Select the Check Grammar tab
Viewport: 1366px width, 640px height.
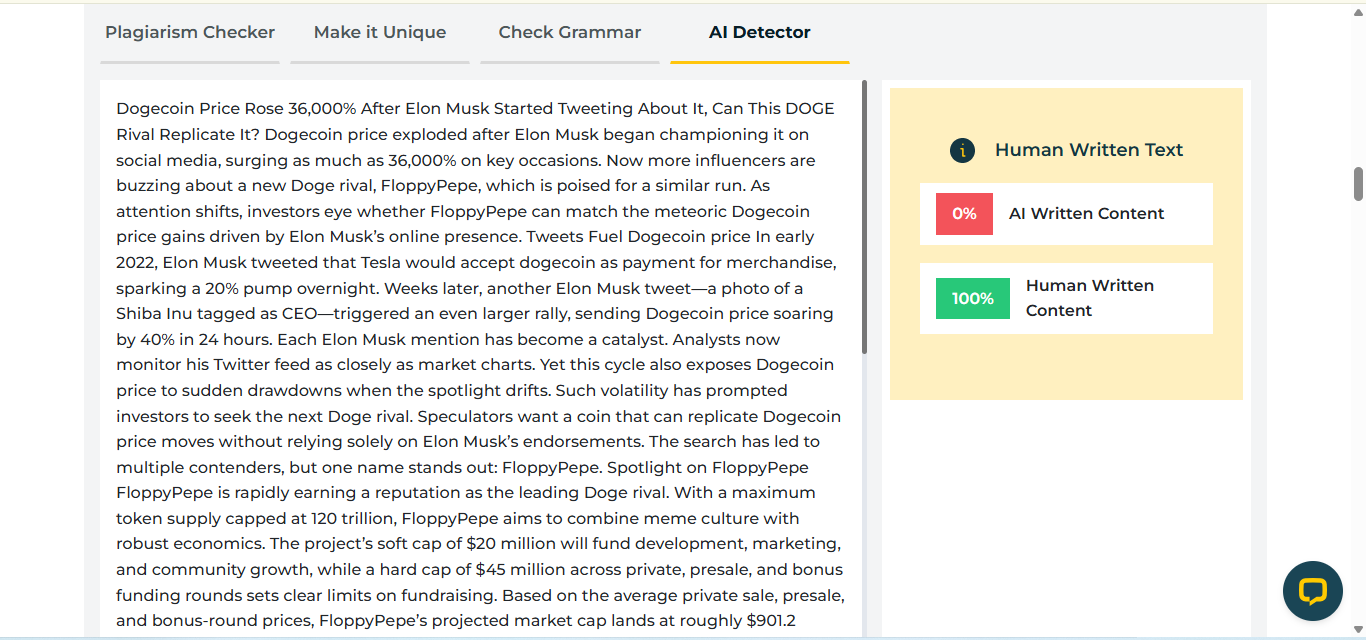point(570,33)
